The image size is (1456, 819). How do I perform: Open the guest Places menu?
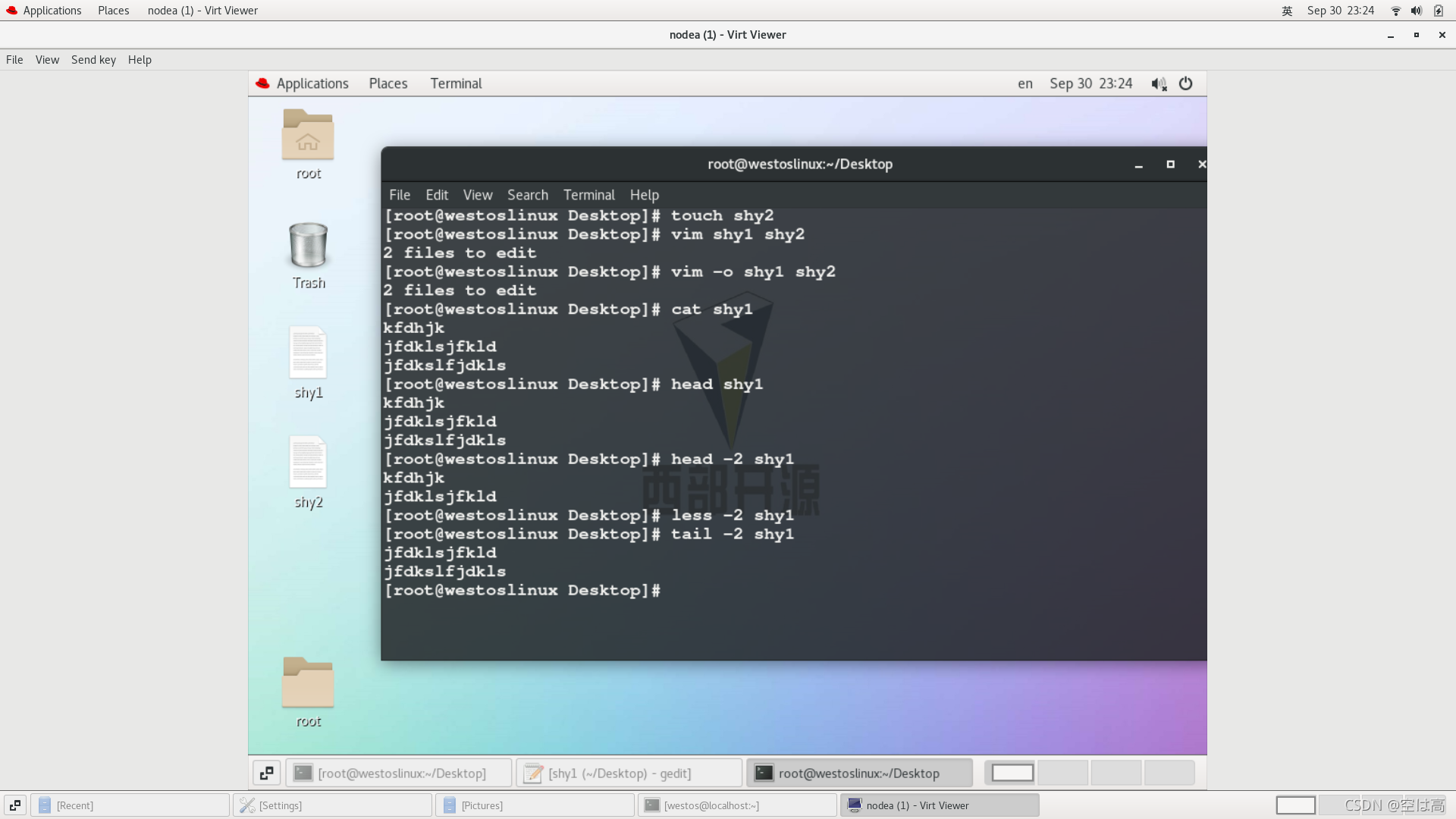click(388, 84)
